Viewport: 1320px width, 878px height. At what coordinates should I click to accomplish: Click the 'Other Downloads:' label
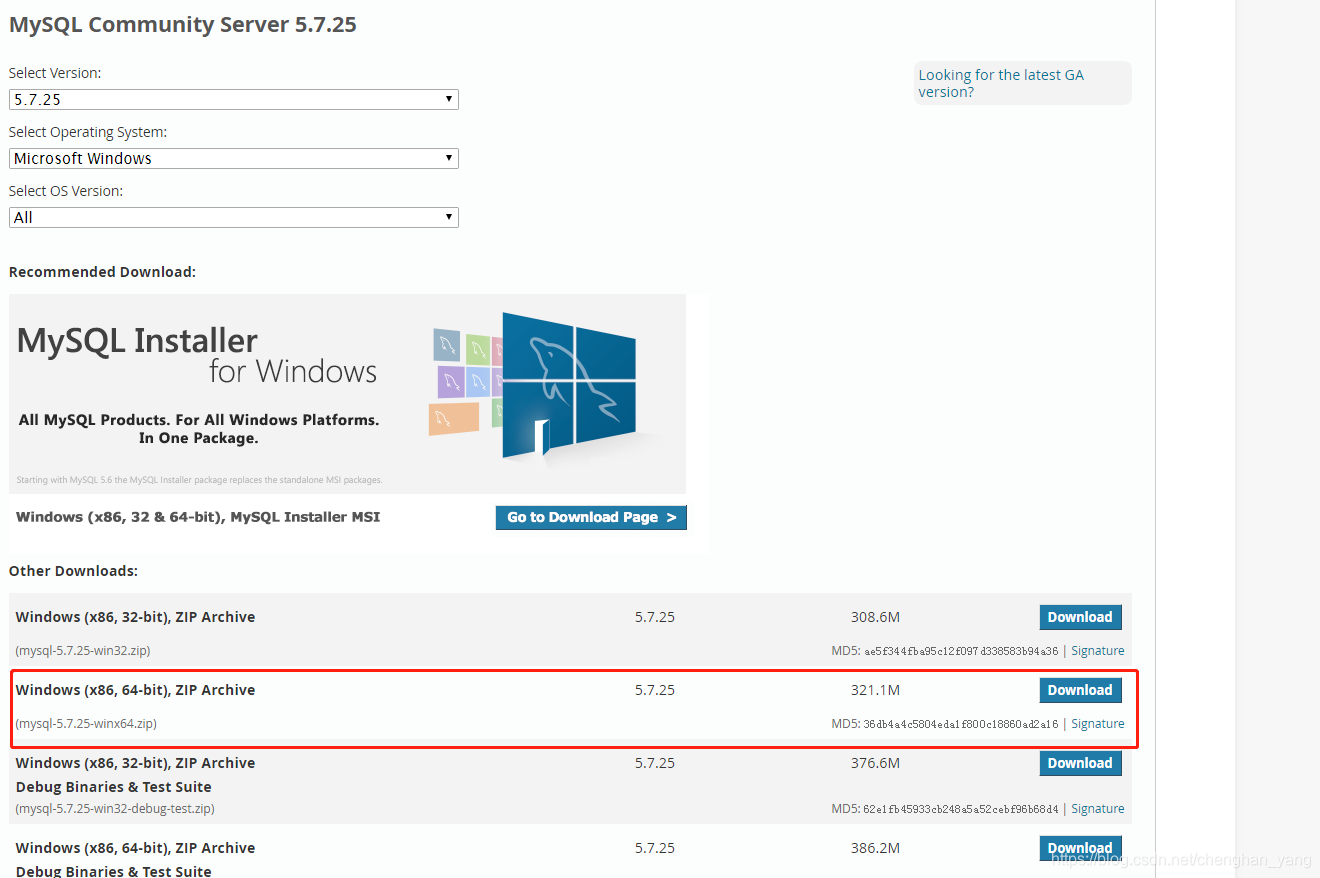(73, 571)
